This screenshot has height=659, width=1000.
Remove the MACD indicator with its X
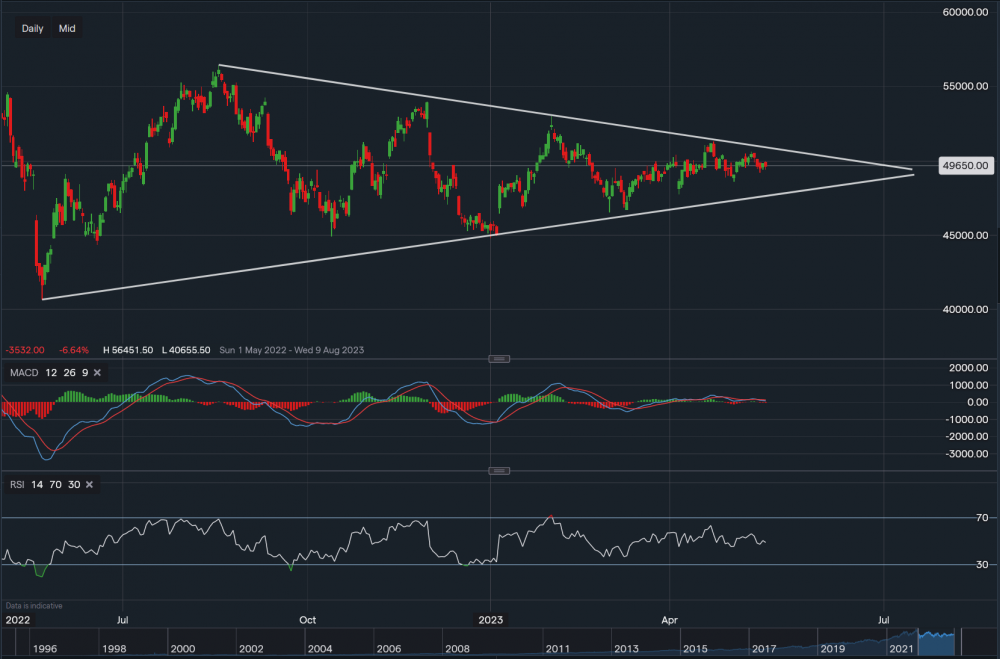coord(98,373)
